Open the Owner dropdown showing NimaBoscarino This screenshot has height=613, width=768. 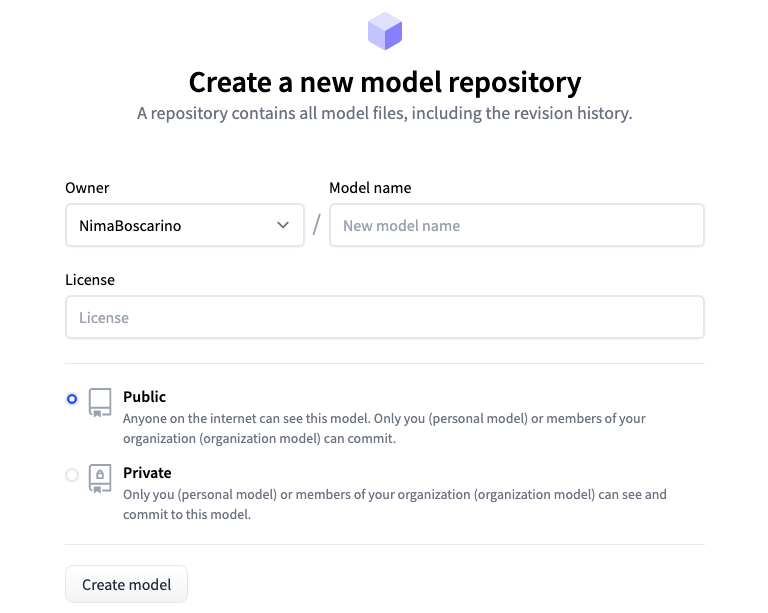click(185, 225)
